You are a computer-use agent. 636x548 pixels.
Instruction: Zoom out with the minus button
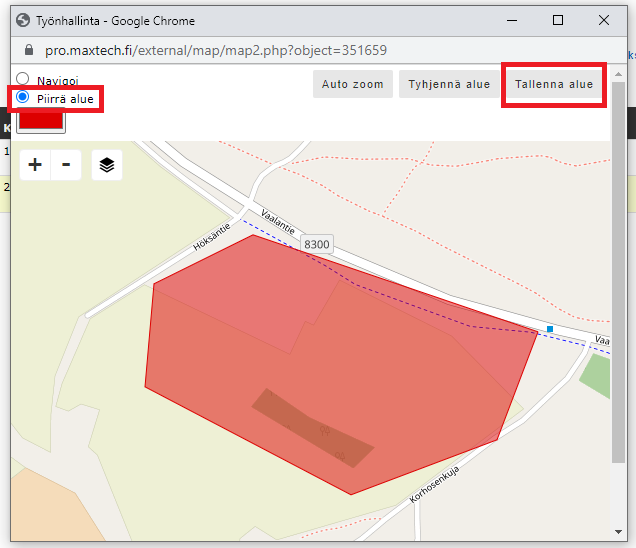pyautogui.click(x=66, y=165)
